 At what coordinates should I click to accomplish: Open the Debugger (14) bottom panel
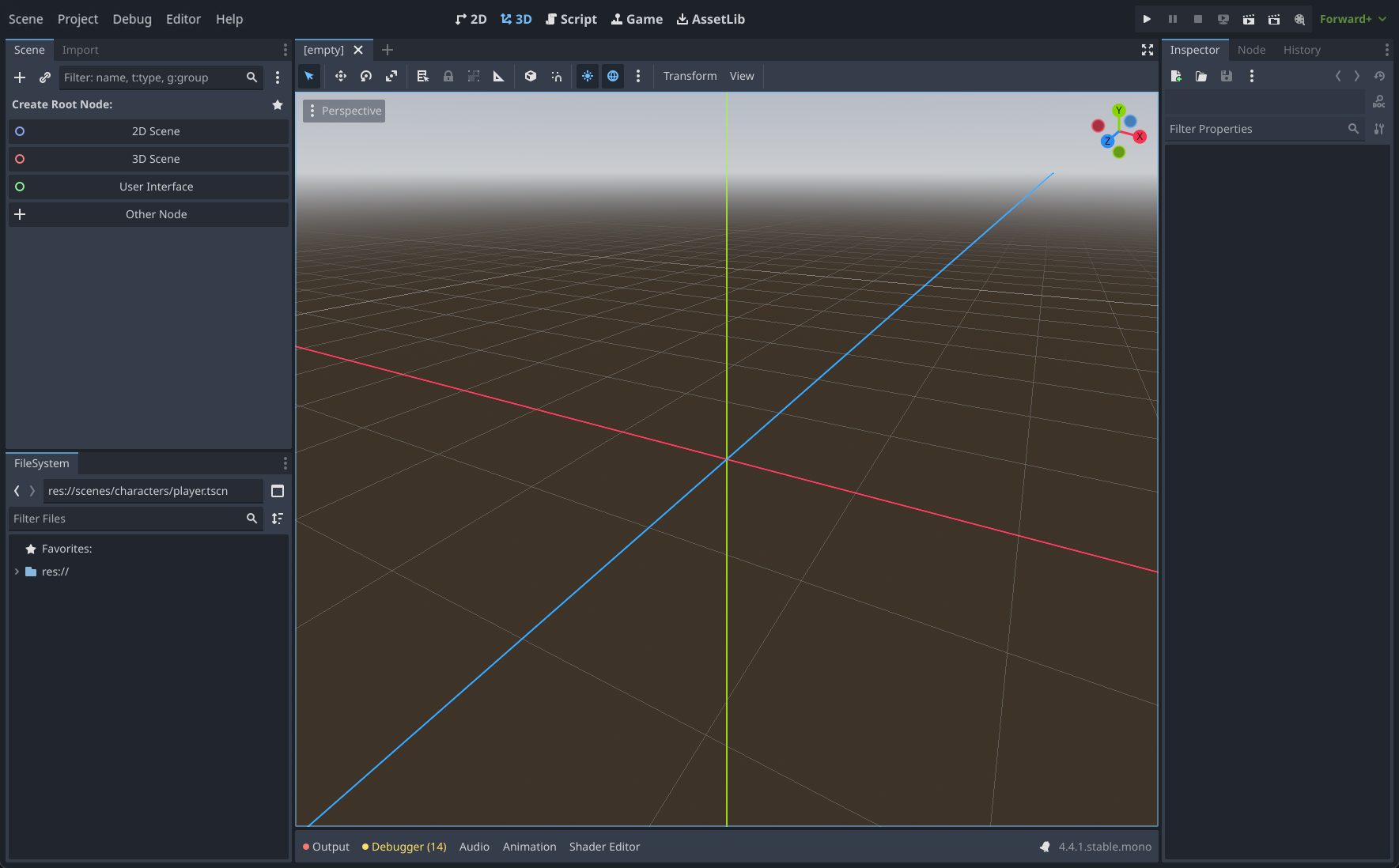(403, 846)
